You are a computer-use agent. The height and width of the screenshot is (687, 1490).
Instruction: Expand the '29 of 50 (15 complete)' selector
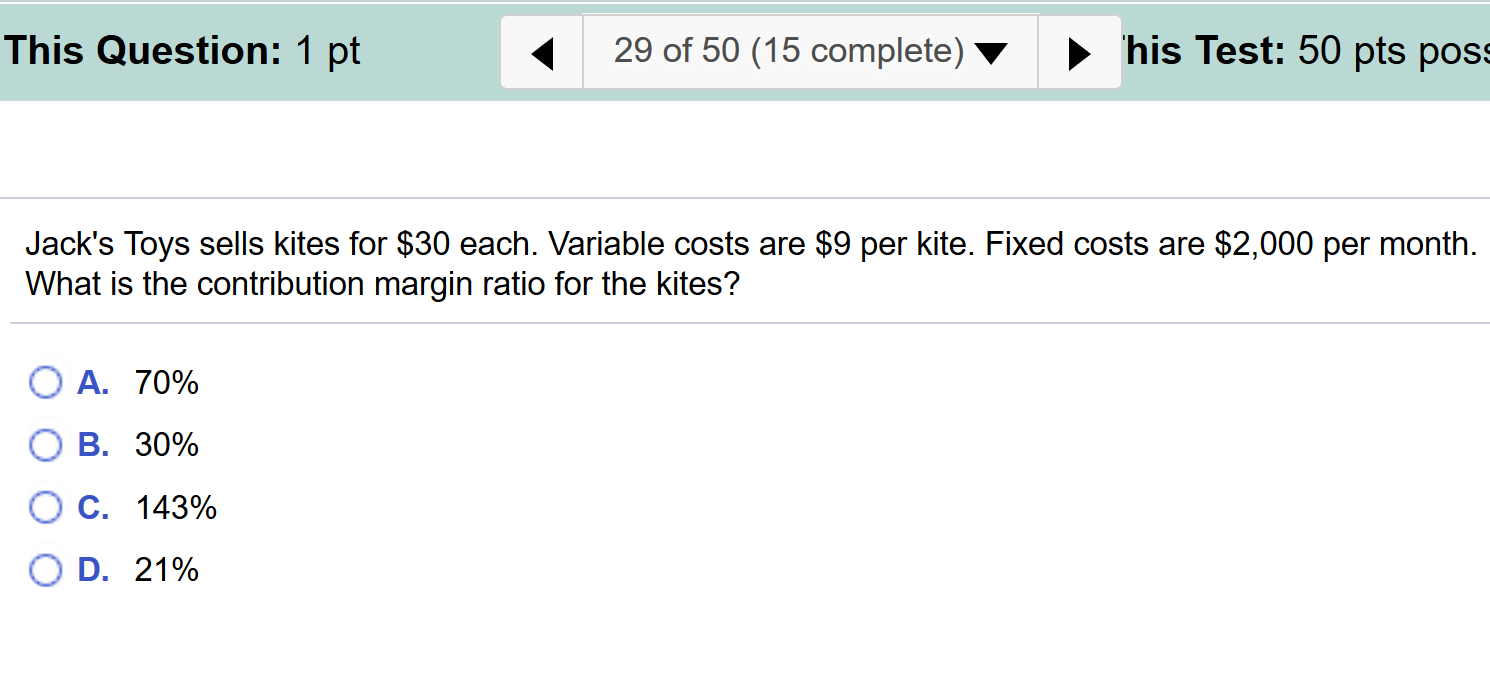[x=810, y=51]
